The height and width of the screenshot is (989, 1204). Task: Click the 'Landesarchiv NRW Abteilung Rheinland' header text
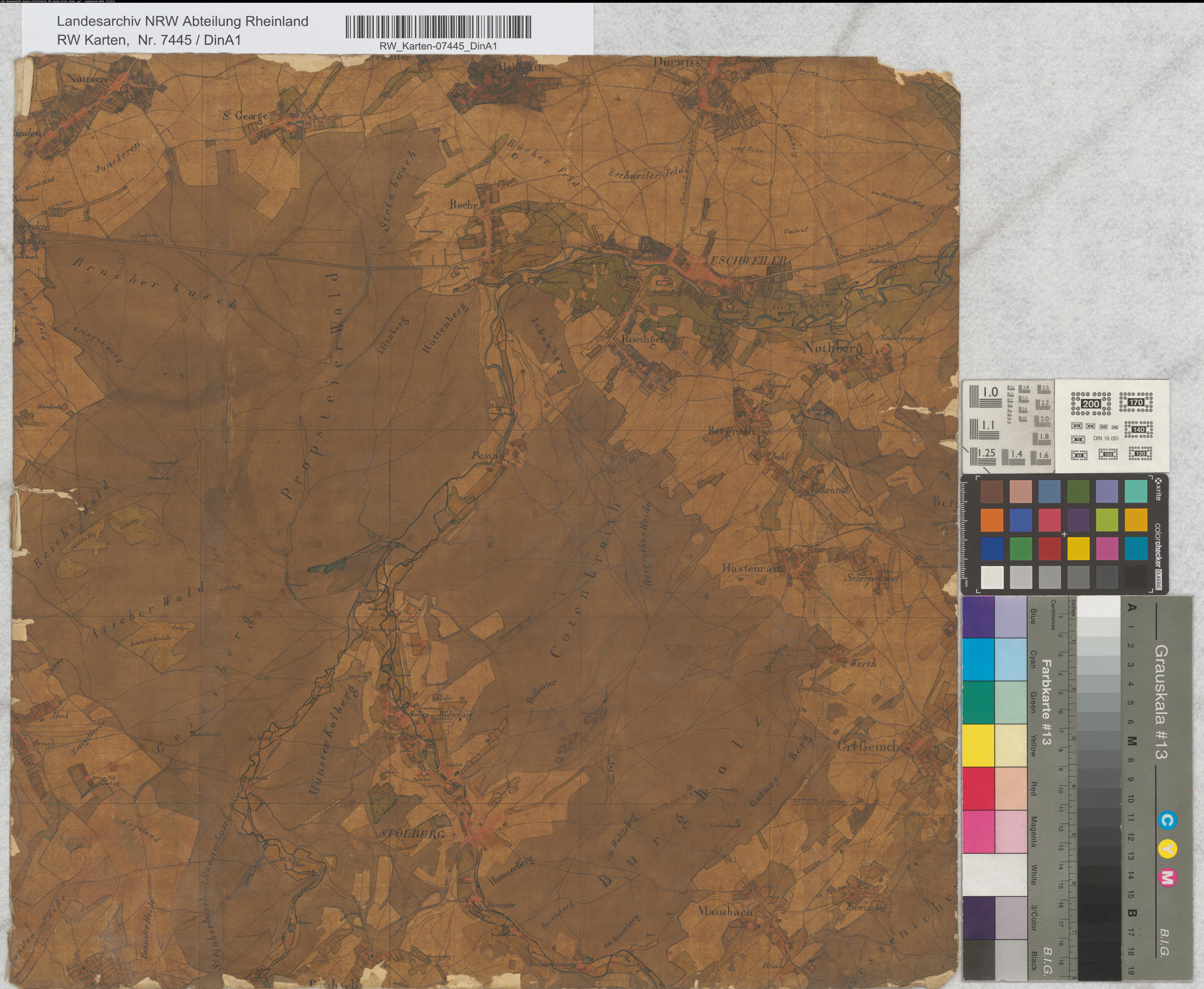182,22
